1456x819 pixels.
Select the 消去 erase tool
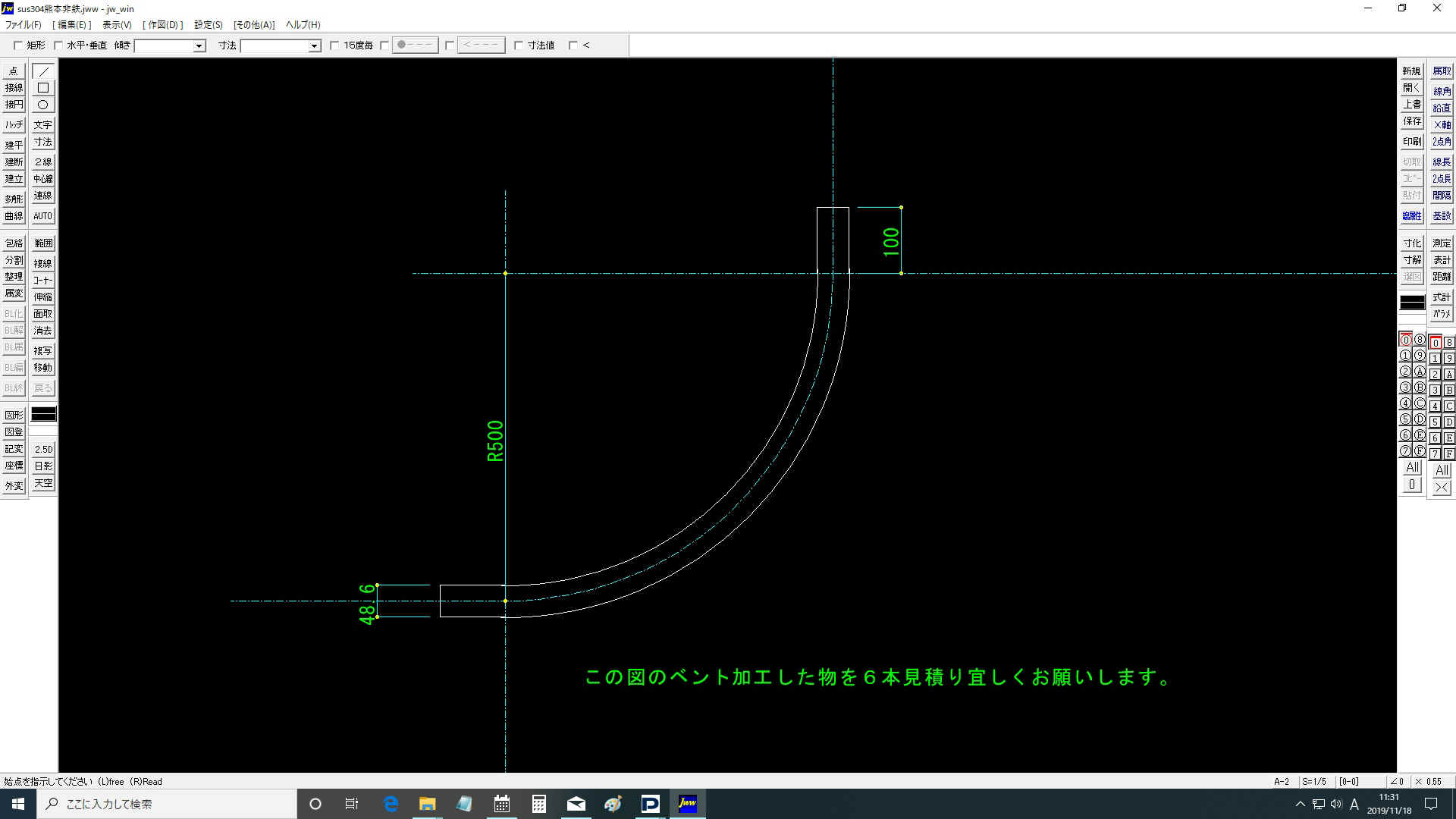pos(43,331)
